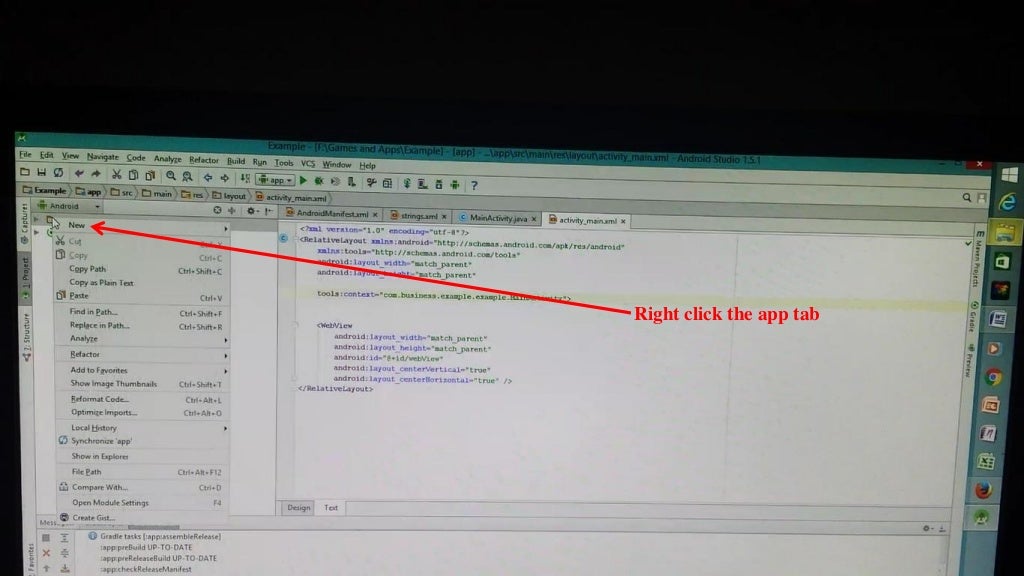Click the Help question mark icon
The height and width of the screenshot is (576, 1024).
pos(474,185)
